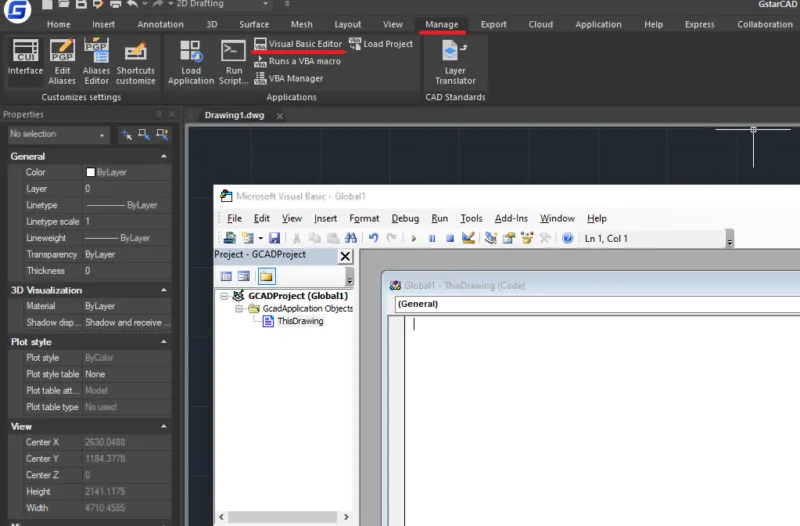Collapse GCADProject tree node
The image size is (800, 526).
[x=225, y=296]
